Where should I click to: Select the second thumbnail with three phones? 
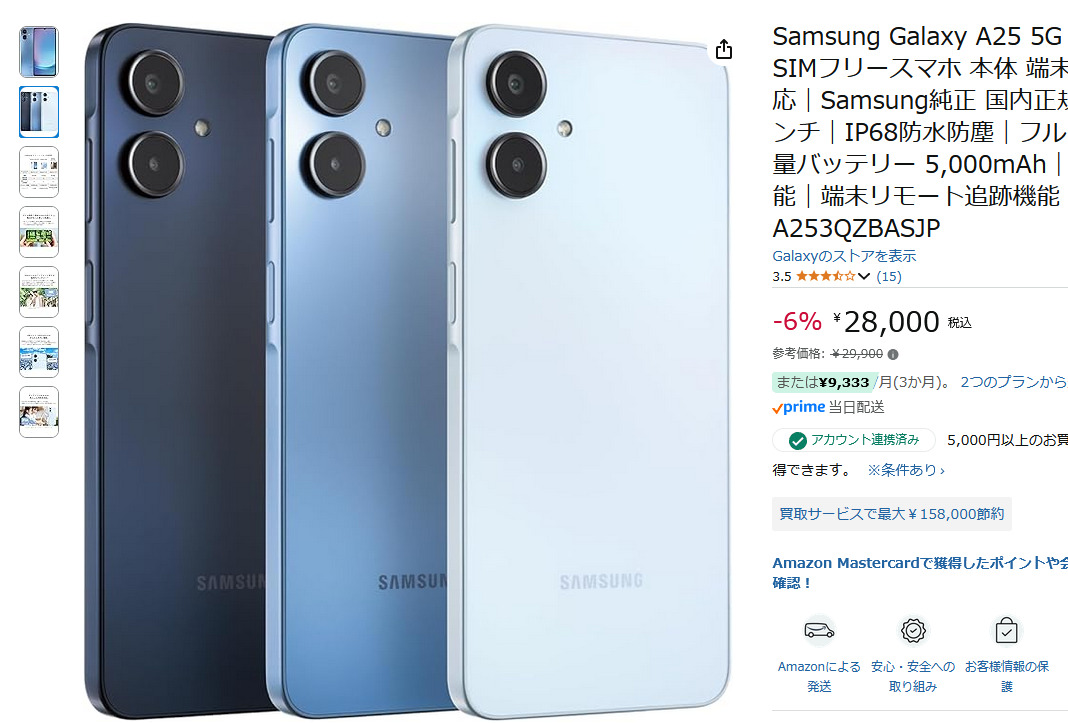tap(39, 112)
